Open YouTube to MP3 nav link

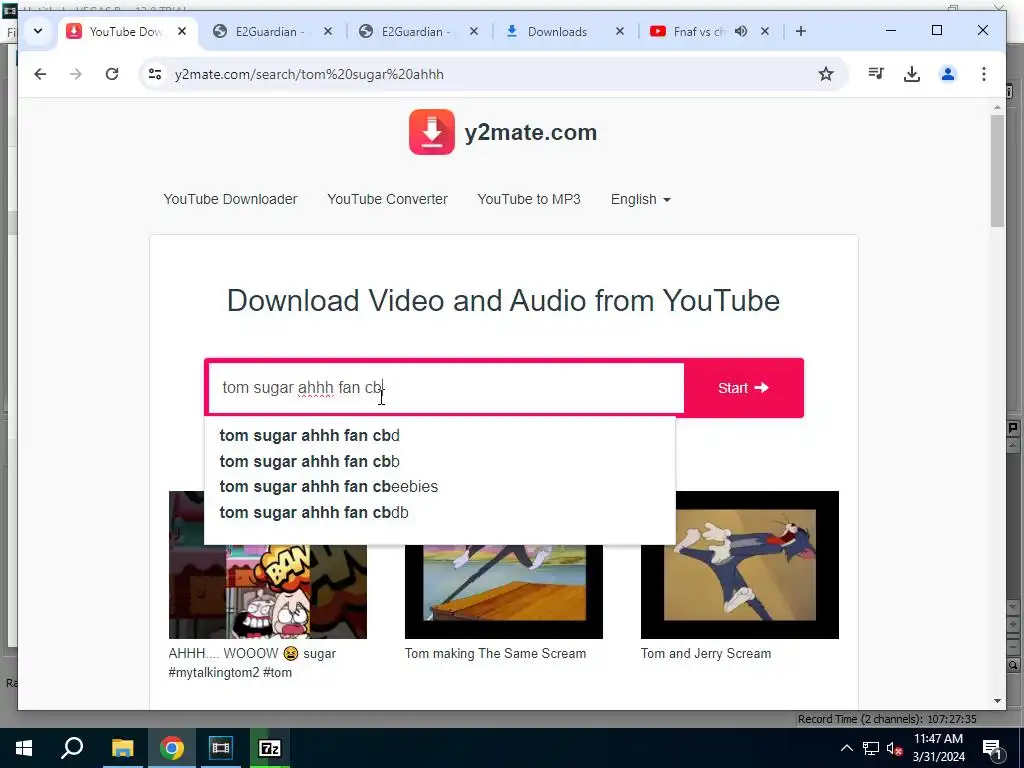[x=529, y=199]
